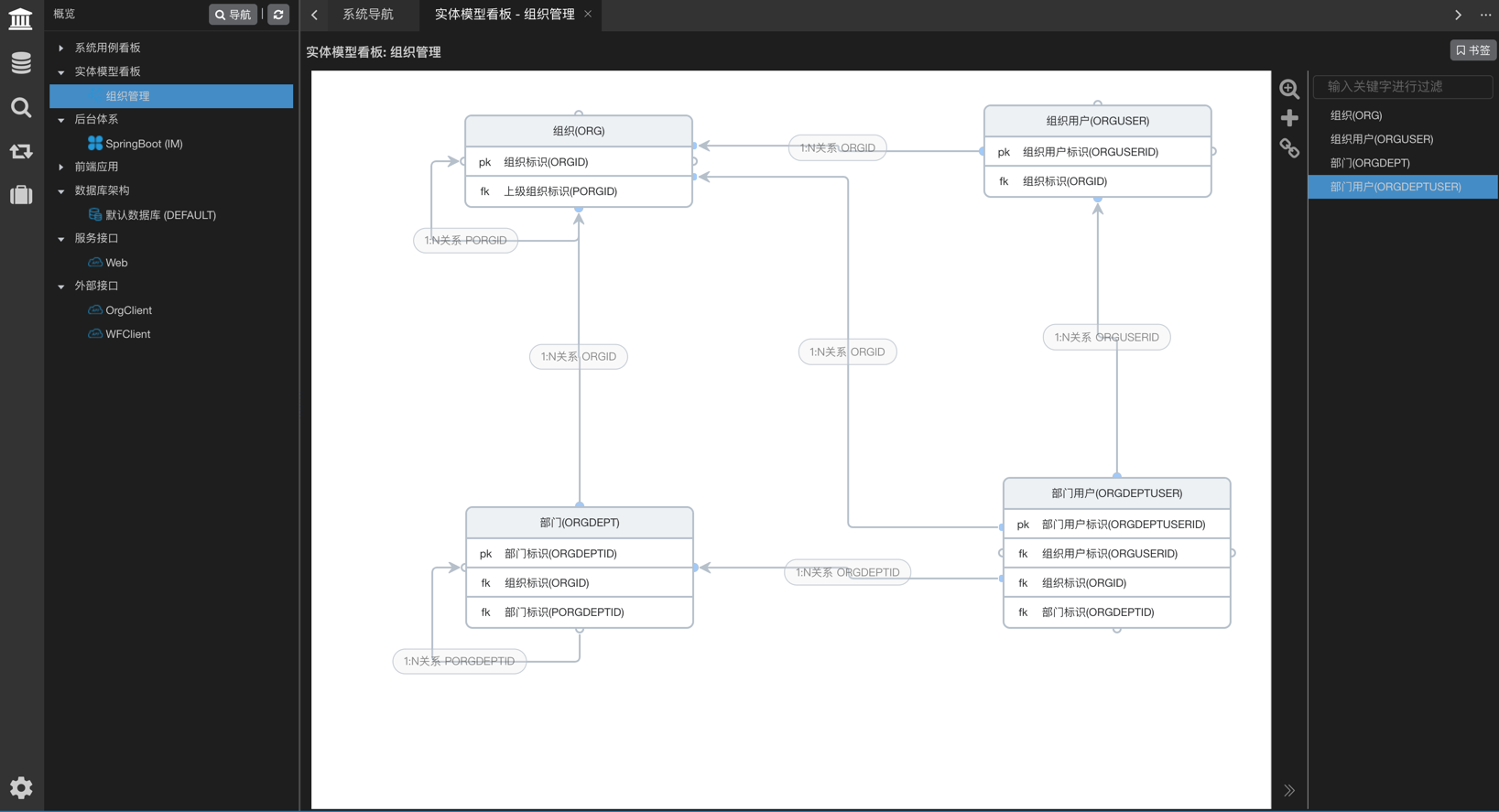Open the briefcase icon in sidebar

click(20, 195)
